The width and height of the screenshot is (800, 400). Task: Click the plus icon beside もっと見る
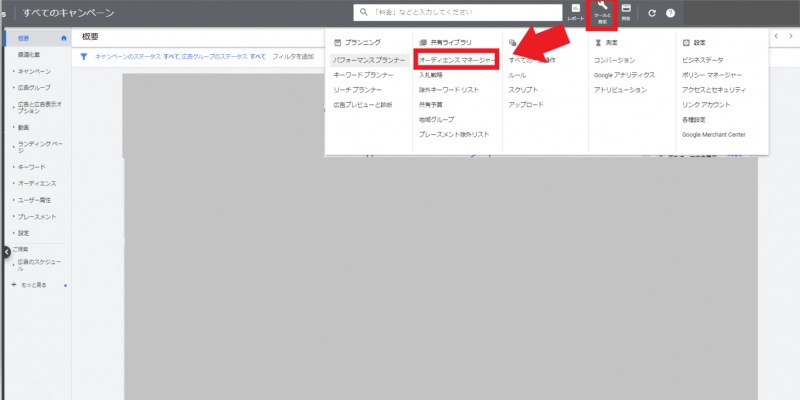point(14,285)
